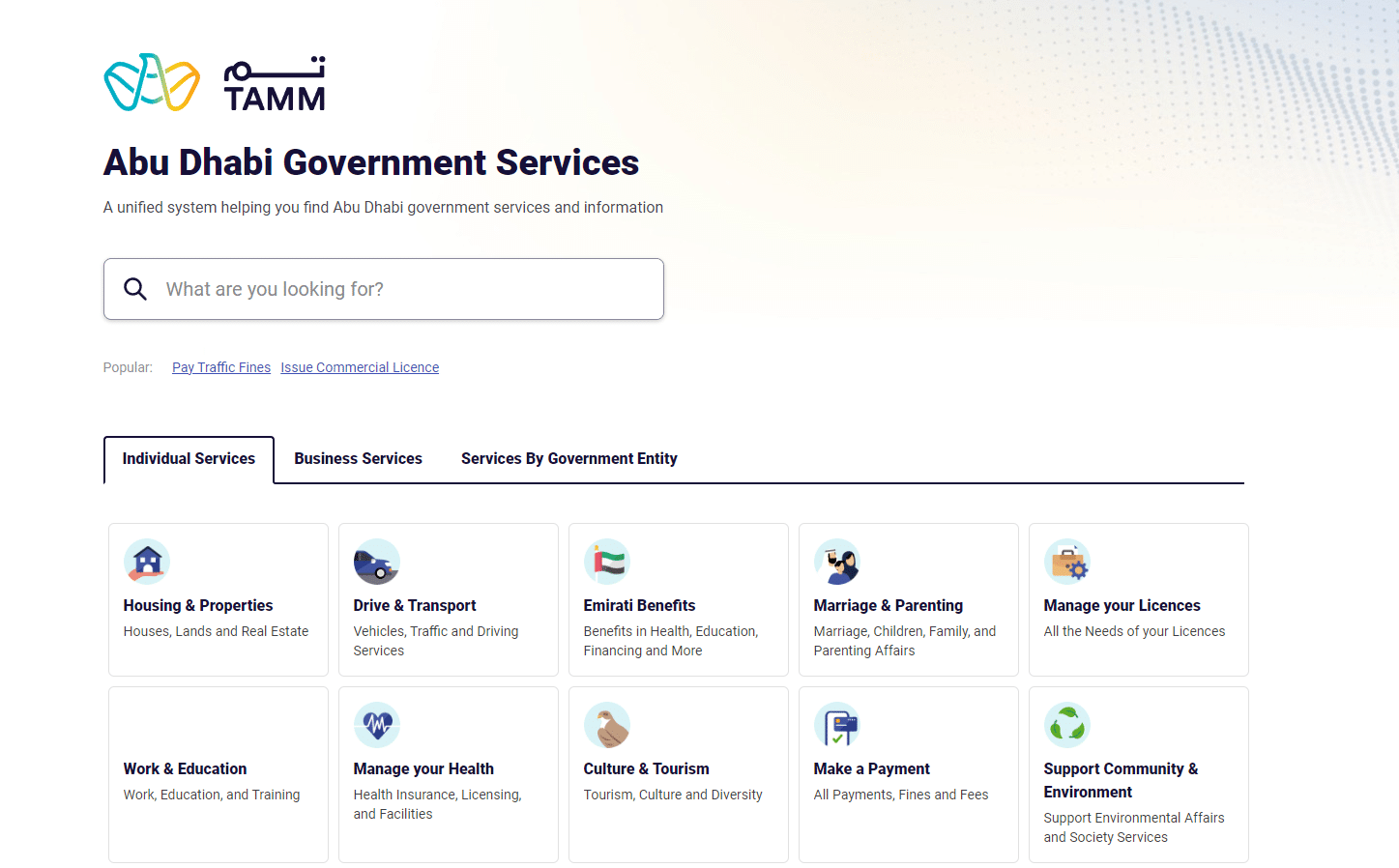The width and height of the screenshot is (1399, 868).
Task: Click inside the search input field
Action: [x=387, y=288]
